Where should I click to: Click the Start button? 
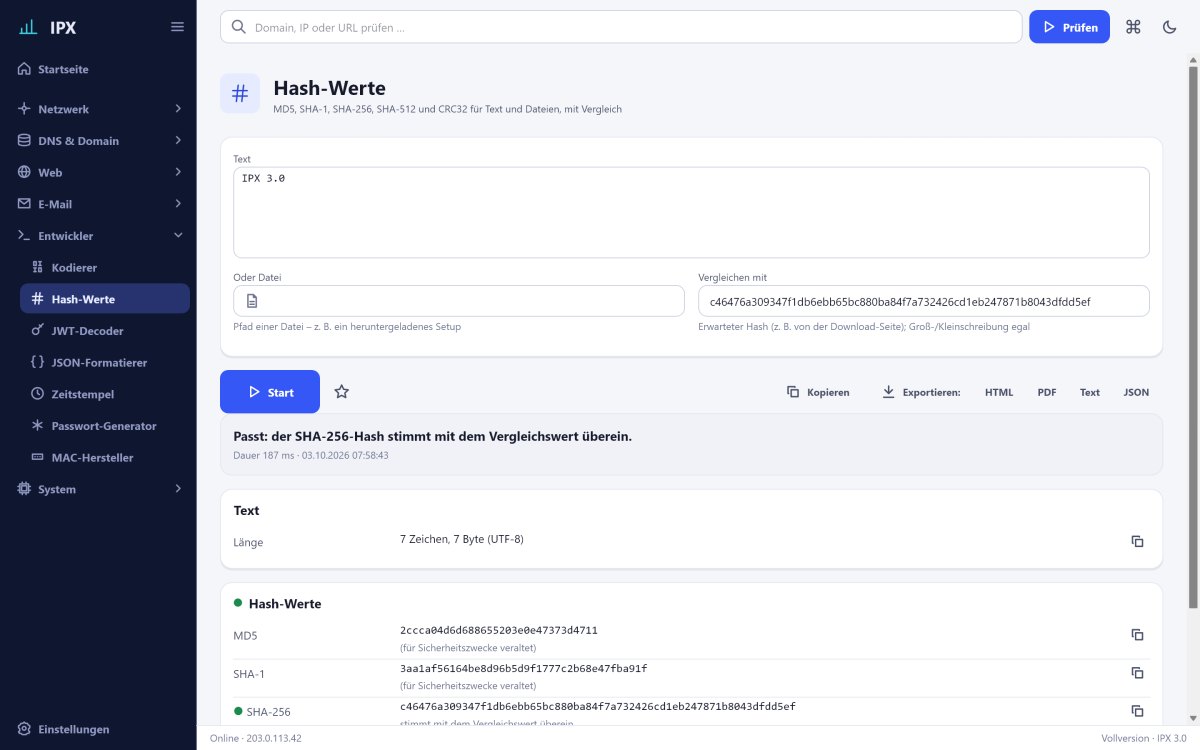point(270,392)
